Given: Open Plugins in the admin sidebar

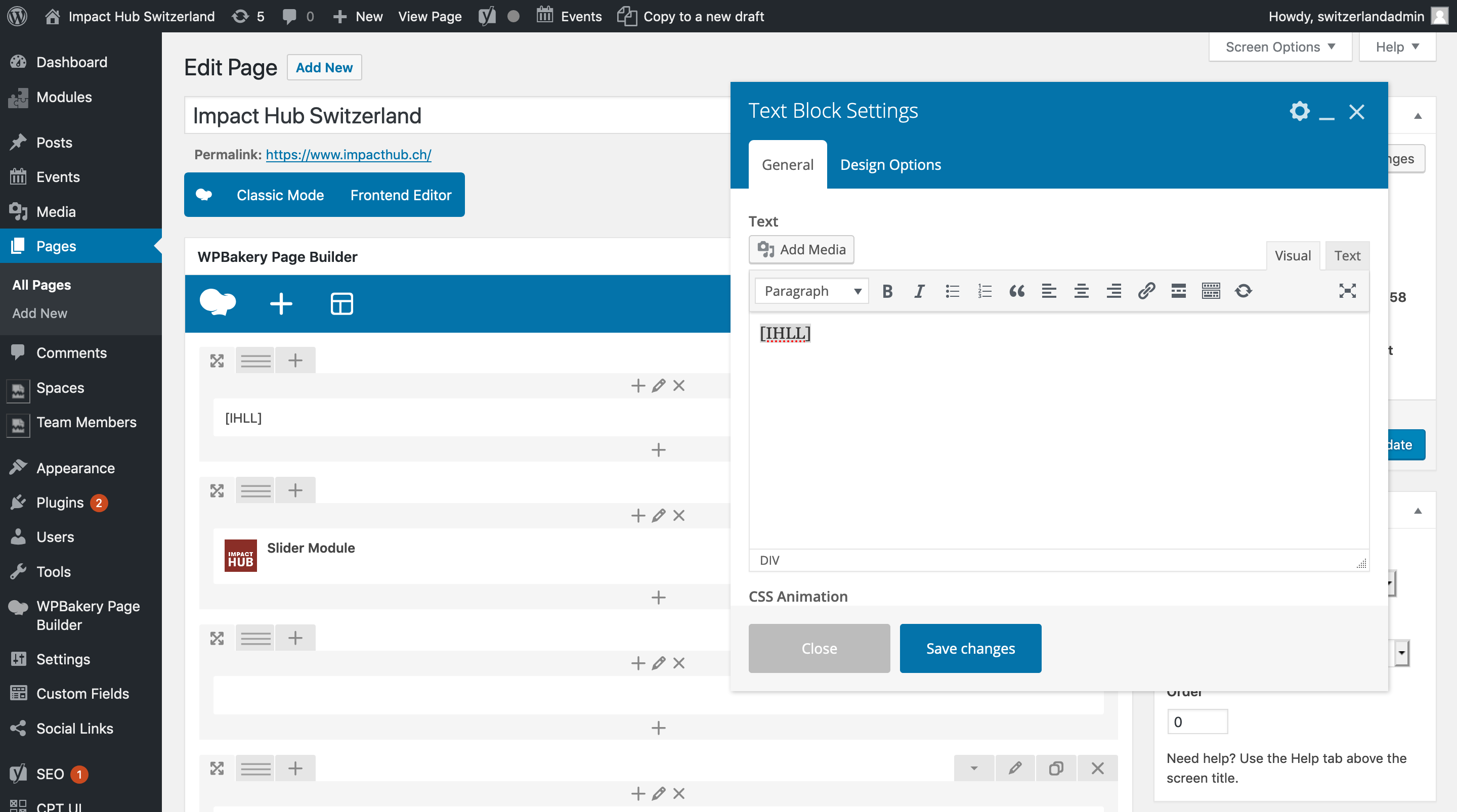Looking at the screenshot, I should tap(59, 502).
